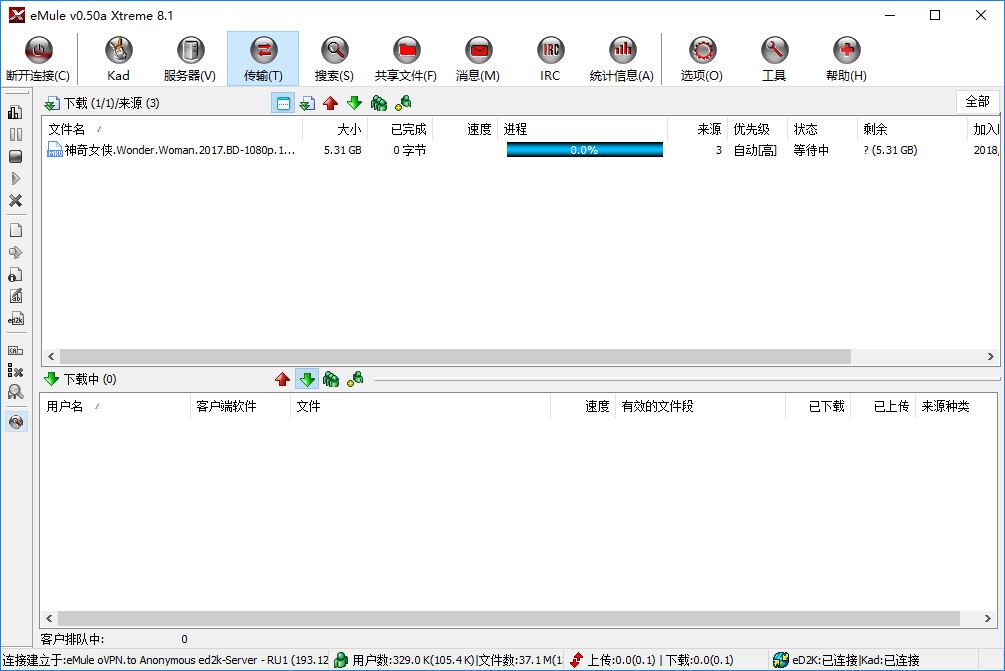Toggle the highlighted bottom sidebar icon
Screen dimensions: 1005x671
point(16,422)
